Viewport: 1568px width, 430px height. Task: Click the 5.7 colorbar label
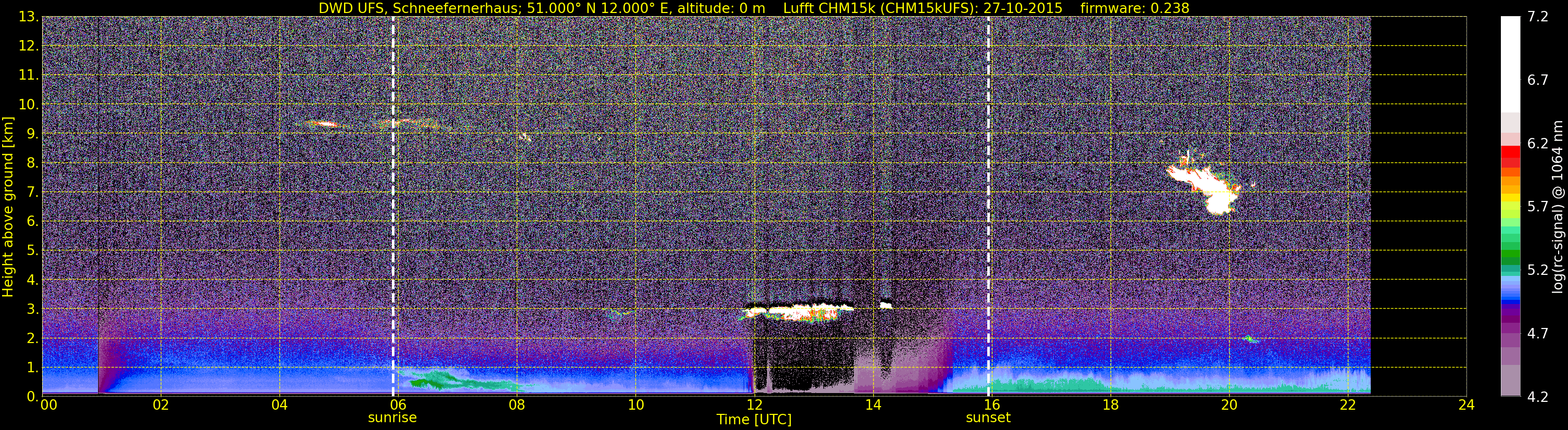(1538, 207)
